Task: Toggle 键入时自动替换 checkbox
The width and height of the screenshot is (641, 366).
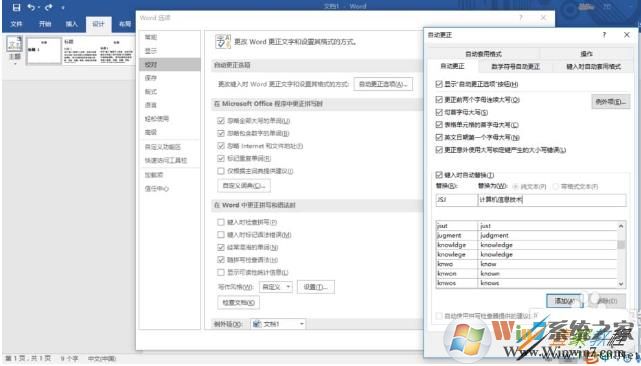Action: [439, 175]
